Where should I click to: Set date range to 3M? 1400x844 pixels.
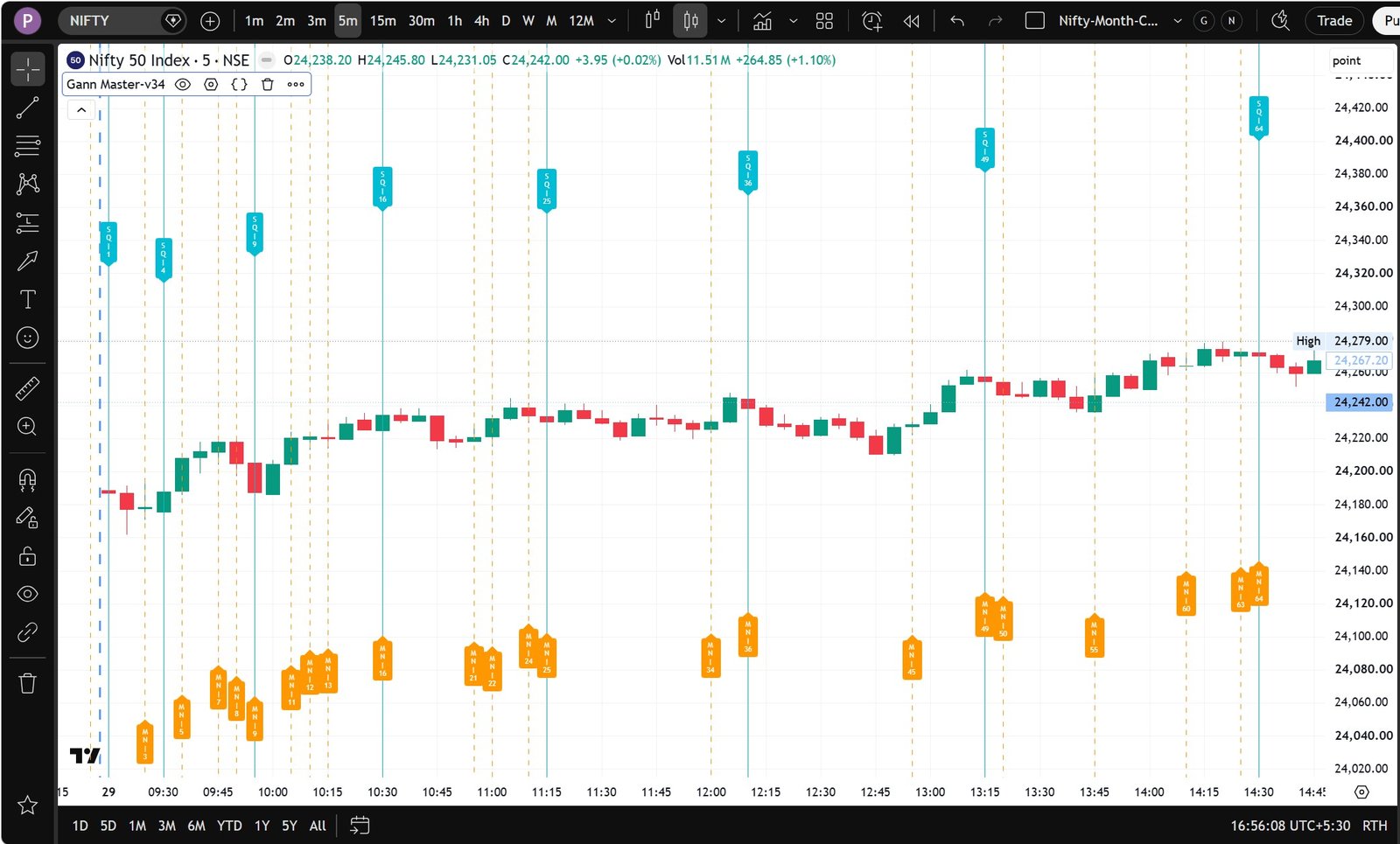click(166, 825)
